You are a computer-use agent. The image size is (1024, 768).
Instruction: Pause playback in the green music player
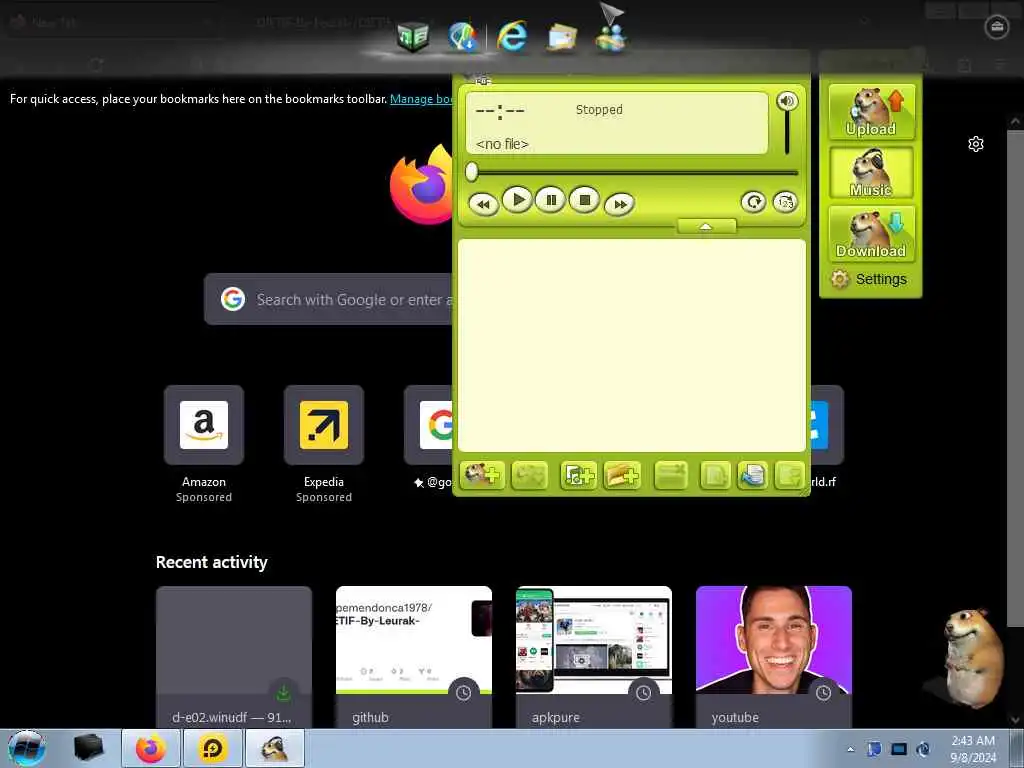pos(551,199)
